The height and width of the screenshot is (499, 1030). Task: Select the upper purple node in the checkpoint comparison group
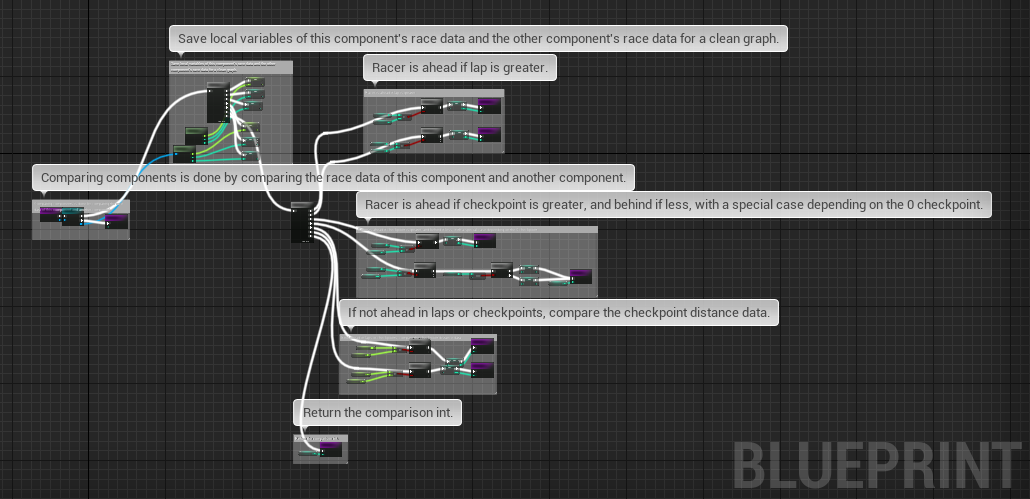(485, 241)
